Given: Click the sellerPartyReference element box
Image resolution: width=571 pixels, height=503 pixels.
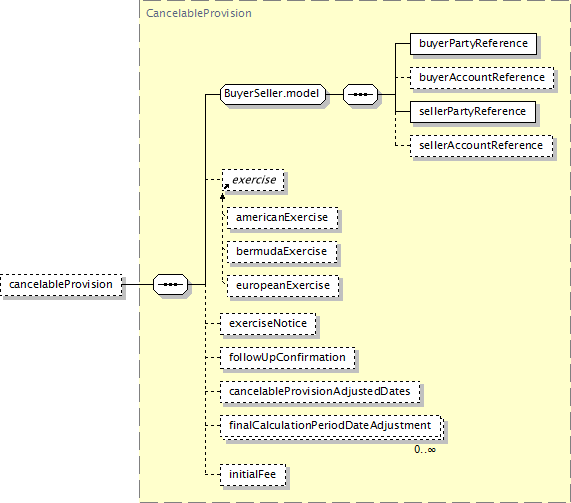Looking at the screenshot, I should coord(473,111).
